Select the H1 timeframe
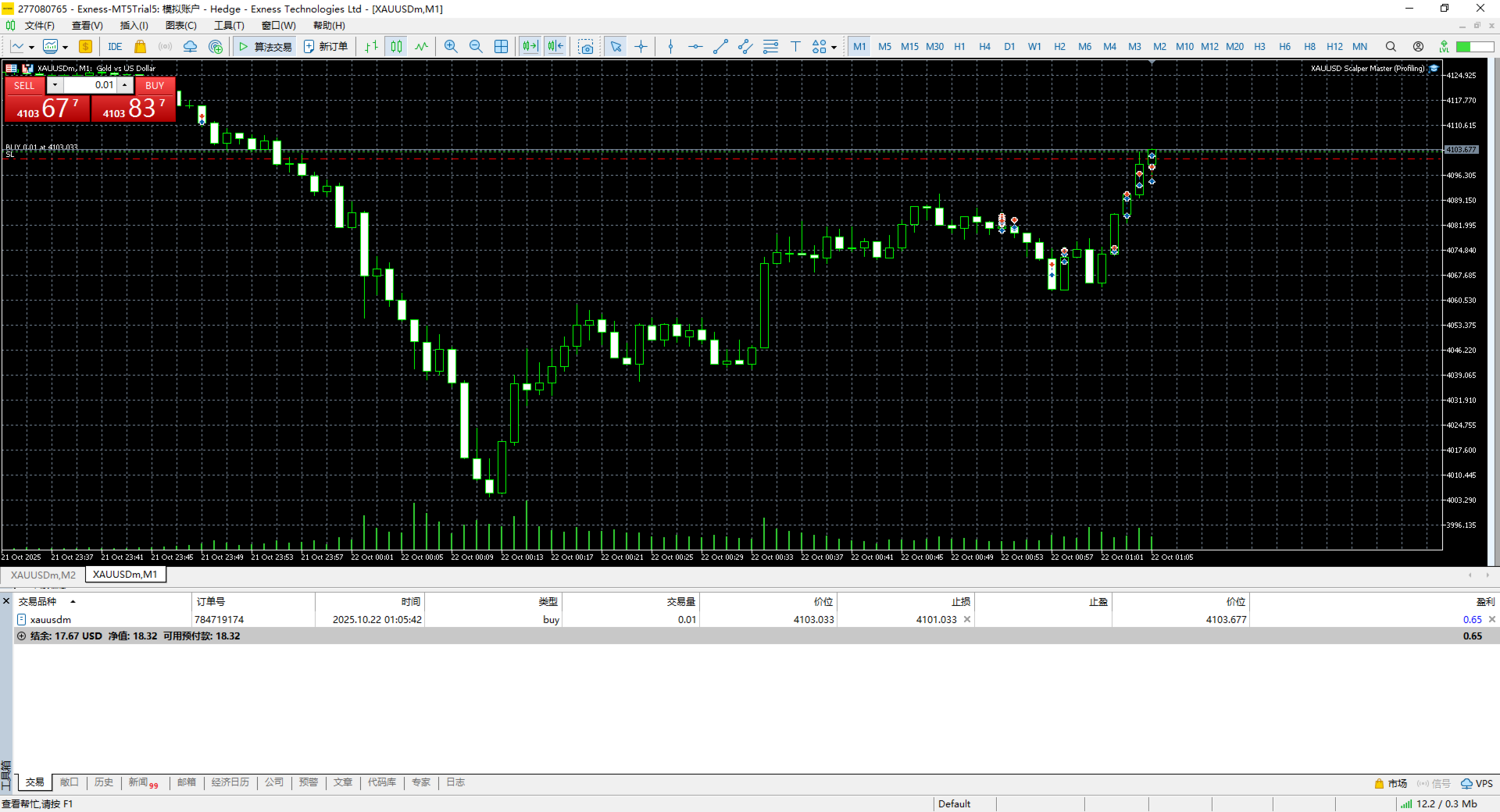1500x812 pixels. pos(959,47)
